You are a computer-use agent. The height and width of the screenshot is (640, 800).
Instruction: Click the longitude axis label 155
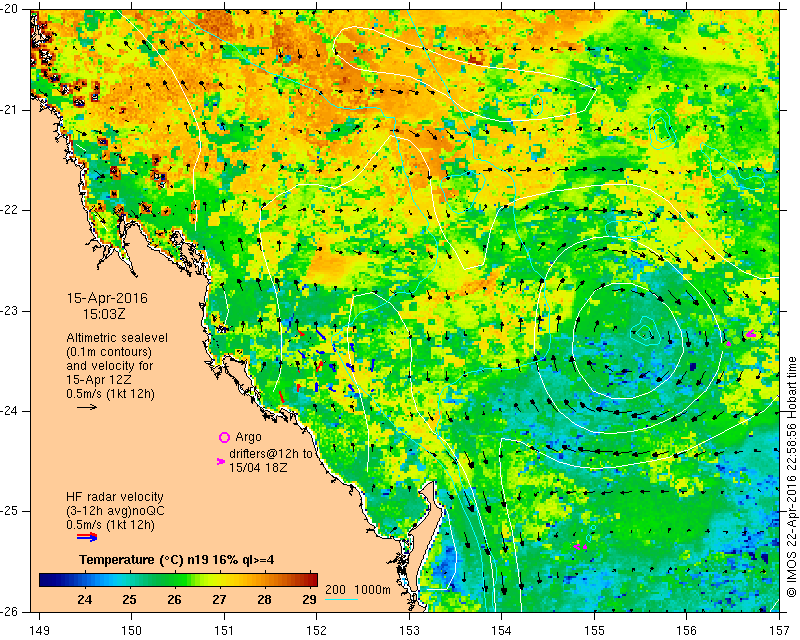click(594, 630)
